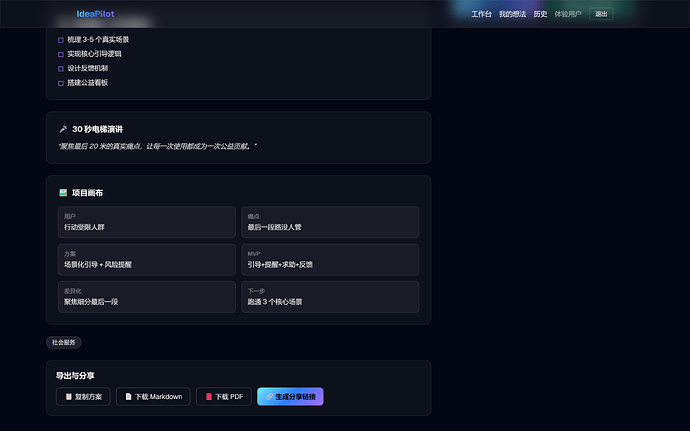This screenshot has width=690, height=431.
Task: Click 下载 Markdown button
Action: point(153,397)
